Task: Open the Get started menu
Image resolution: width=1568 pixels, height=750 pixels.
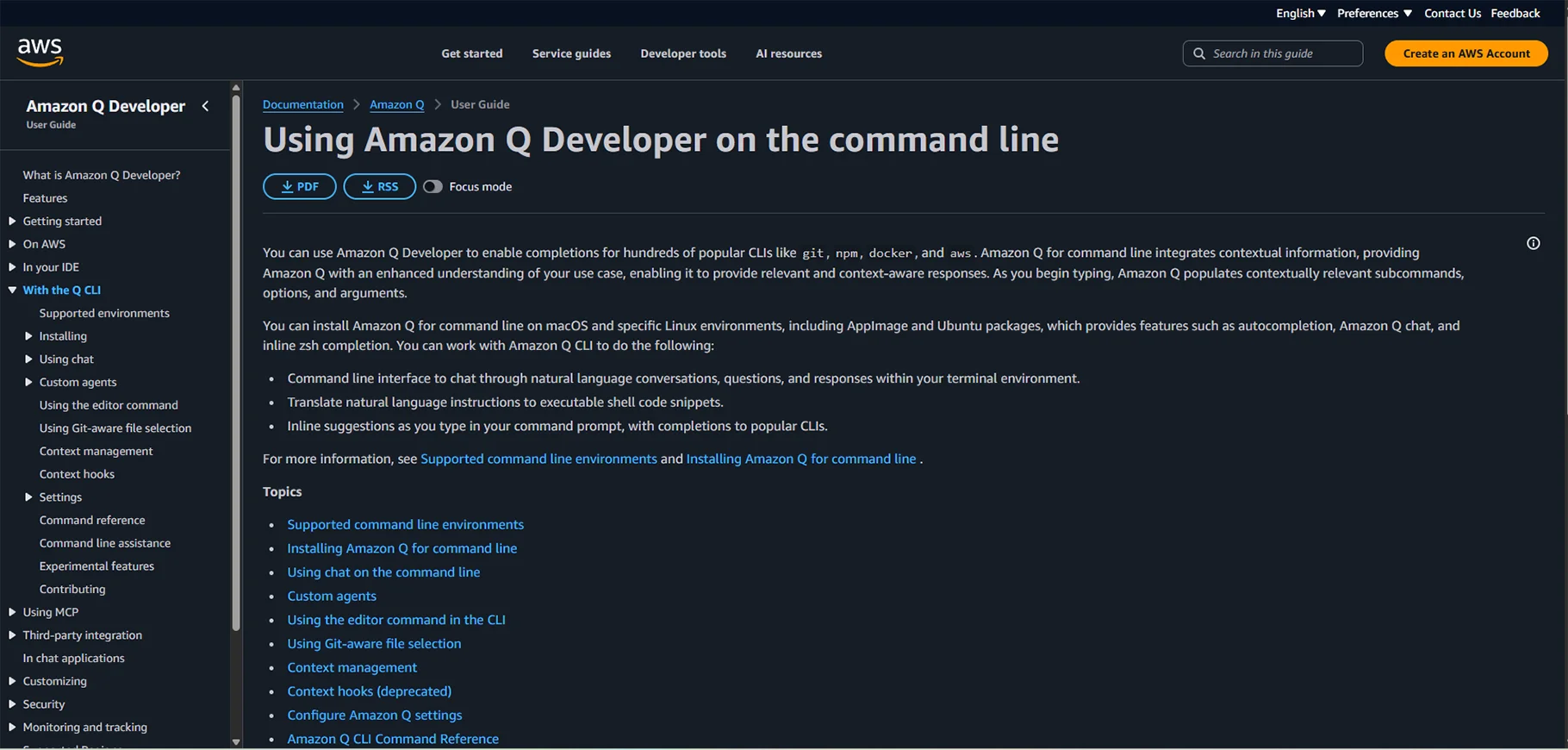Action: [471, 53]
